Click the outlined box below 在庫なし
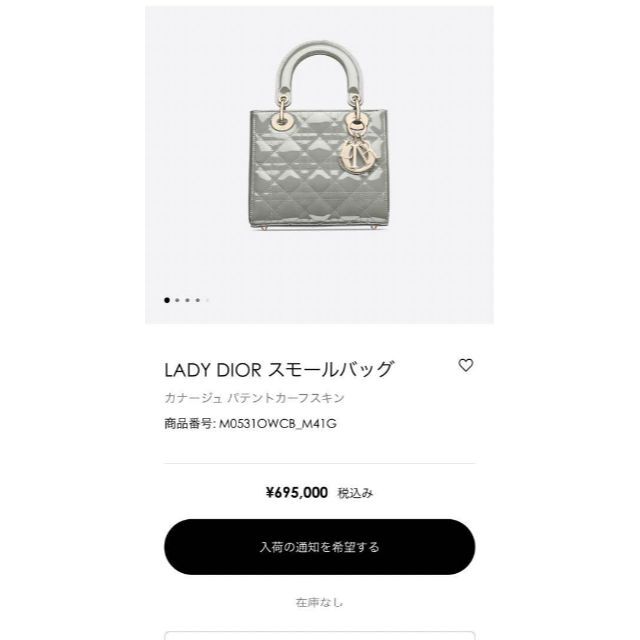 point(320,636)
